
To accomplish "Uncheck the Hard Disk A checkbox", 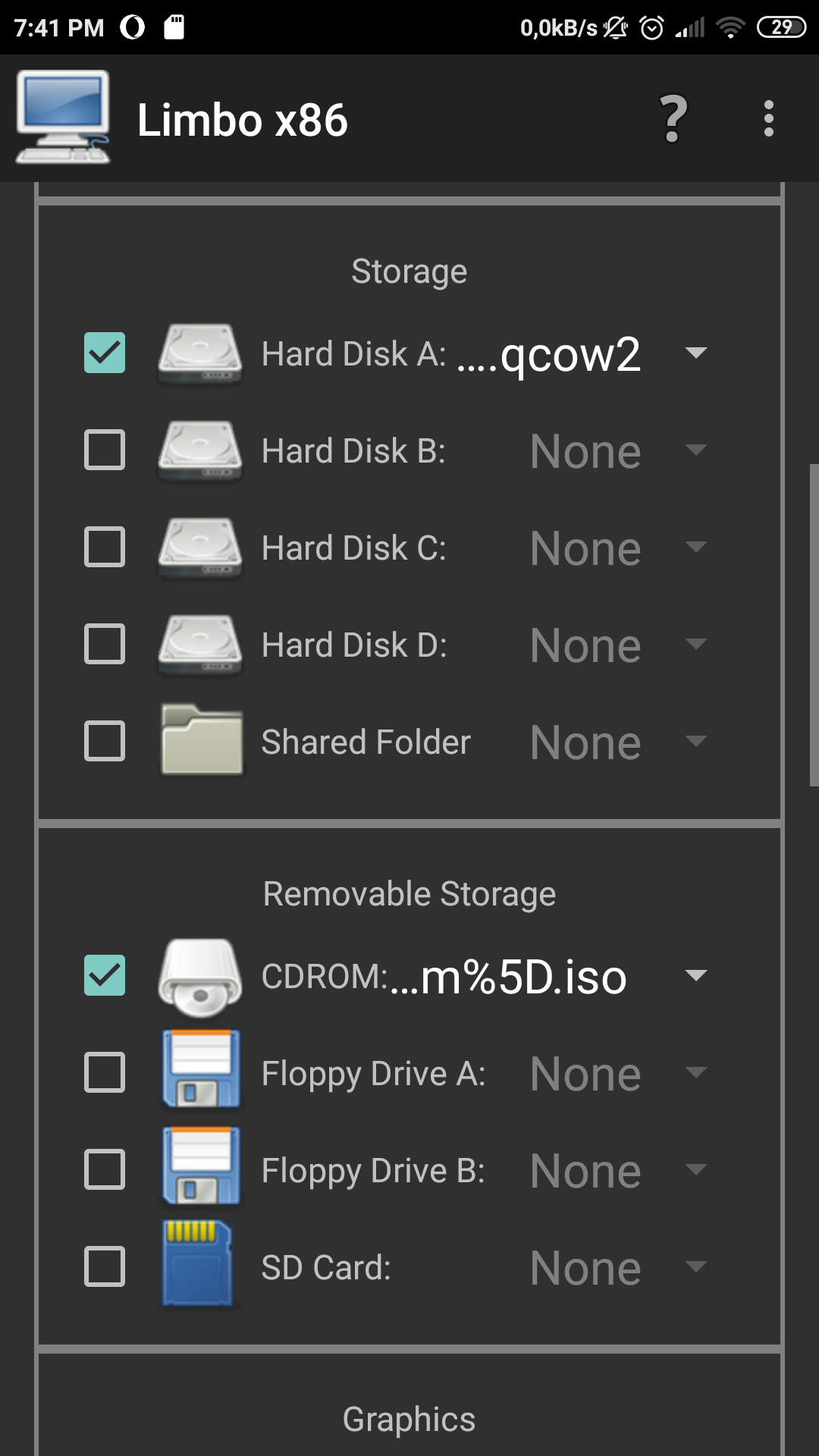I will [x=105, y=353].
